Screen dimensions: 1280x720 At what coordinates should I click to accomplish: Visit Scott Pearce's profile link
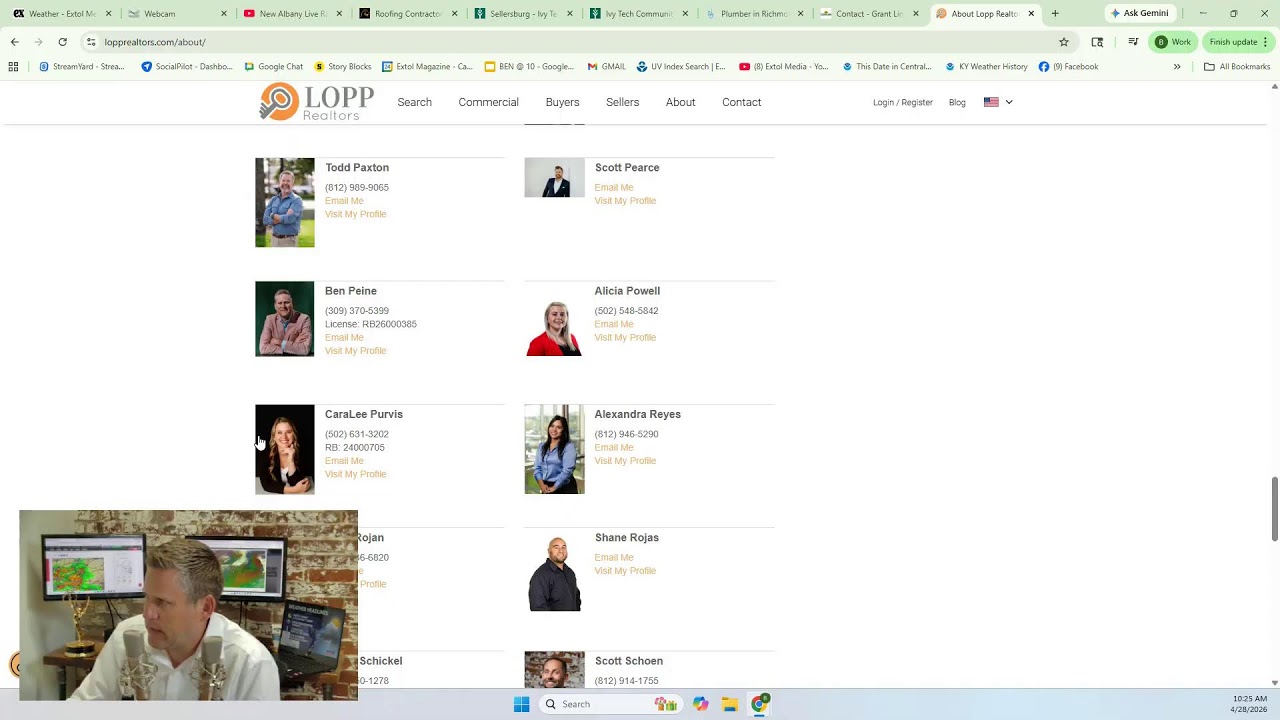pos(625,201)
